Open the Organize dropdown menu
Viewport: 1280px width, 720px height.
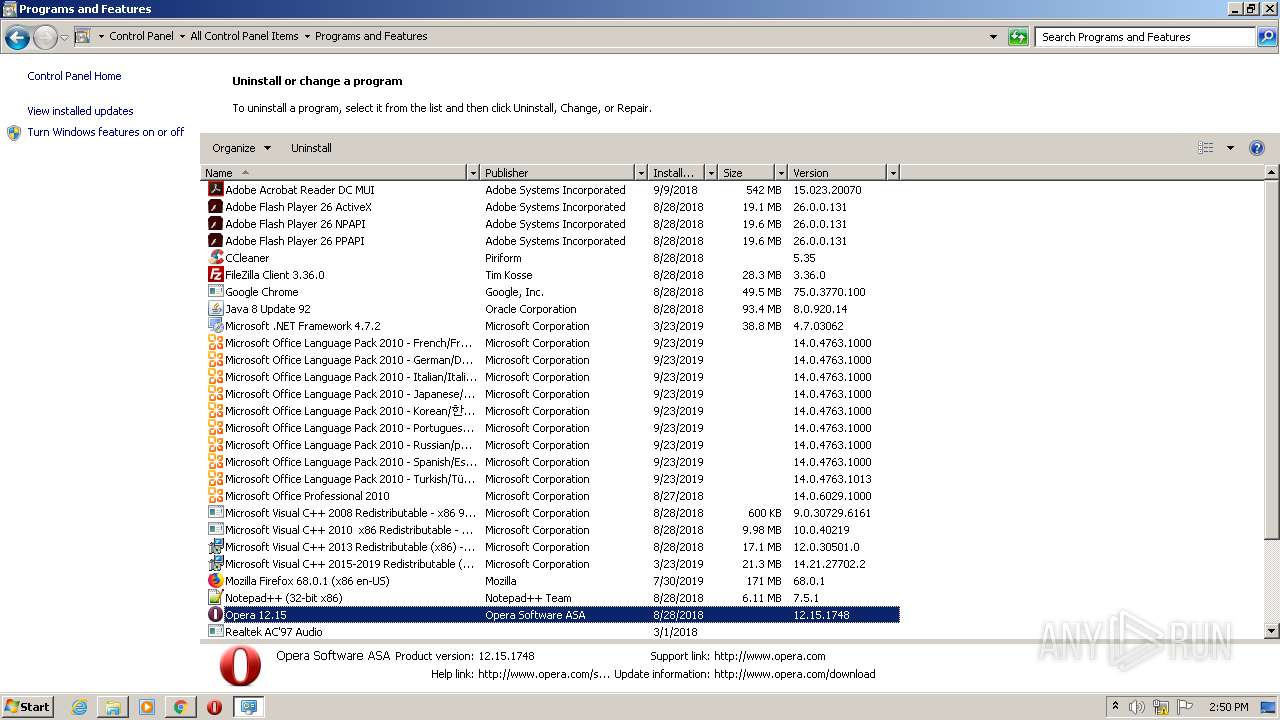(241, 148)
